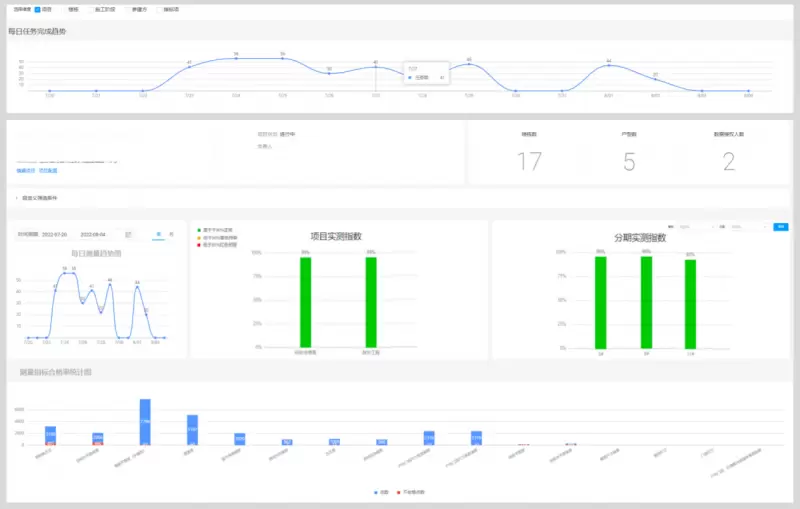Toggle the red 不合格点数 legend marker
Viewport: 800px width, 509px height.
coord(399,493)
